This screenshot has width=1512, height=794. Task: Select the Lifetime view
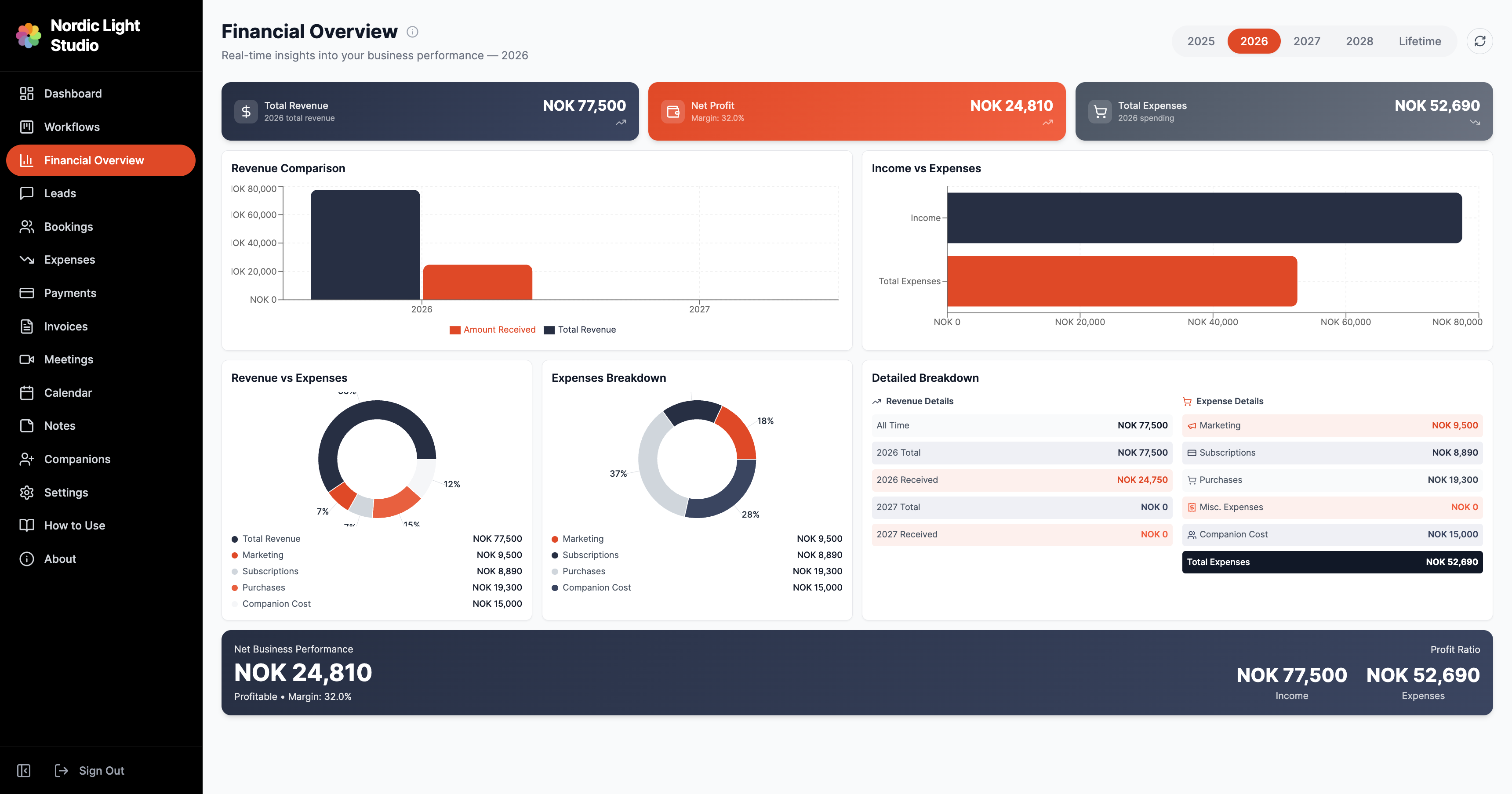1420,41
